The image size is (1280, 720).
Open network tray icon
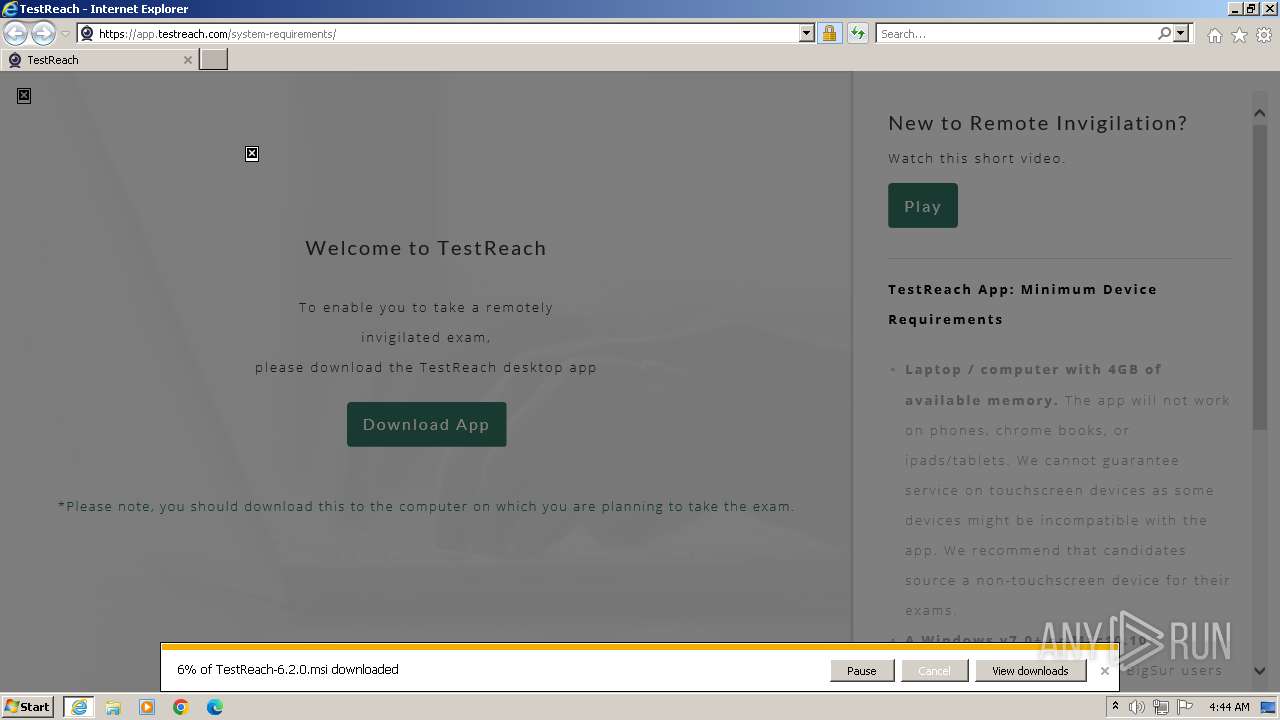(x=1161, y=707)
